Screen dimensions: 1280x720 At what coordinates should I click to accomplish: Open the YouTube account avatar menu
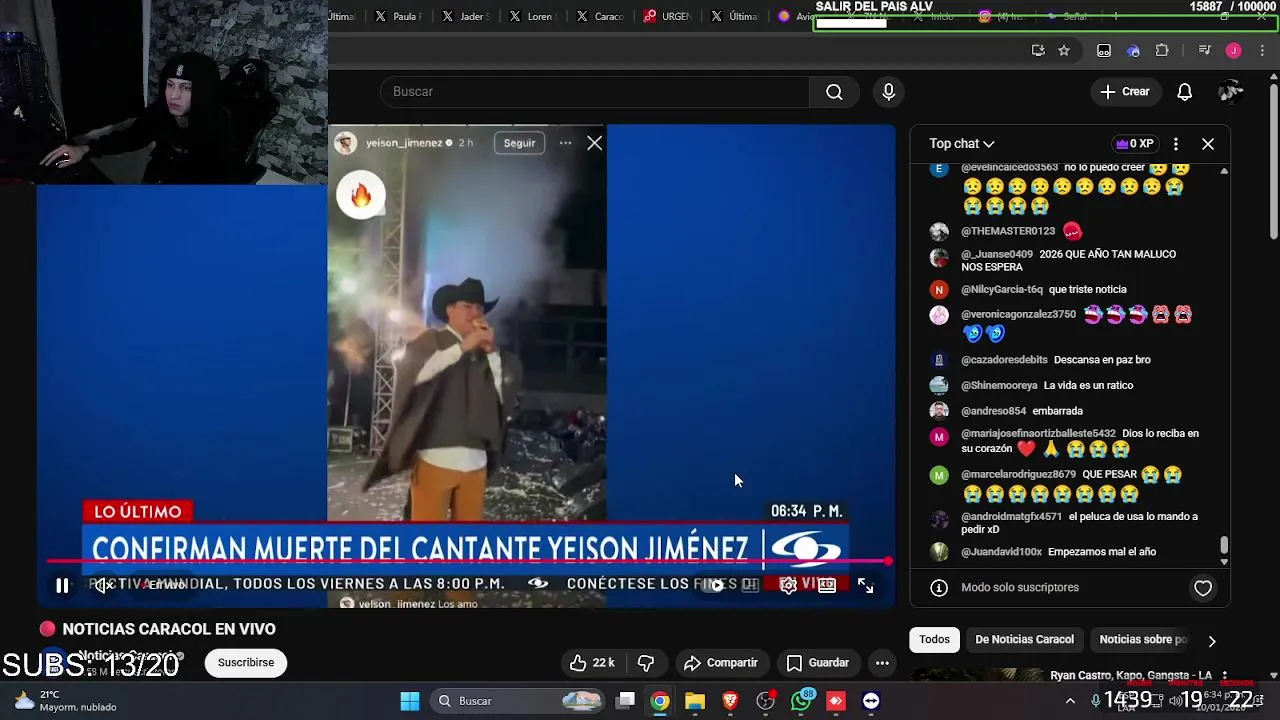coord(1230,92)
